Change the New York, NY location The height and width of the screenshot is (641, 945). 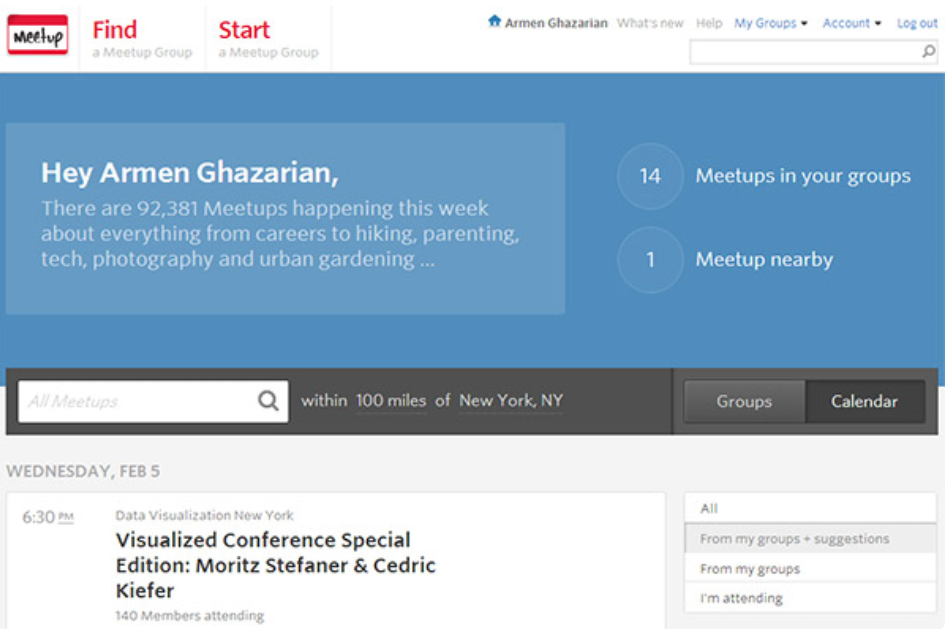click(x=511, y=401)
